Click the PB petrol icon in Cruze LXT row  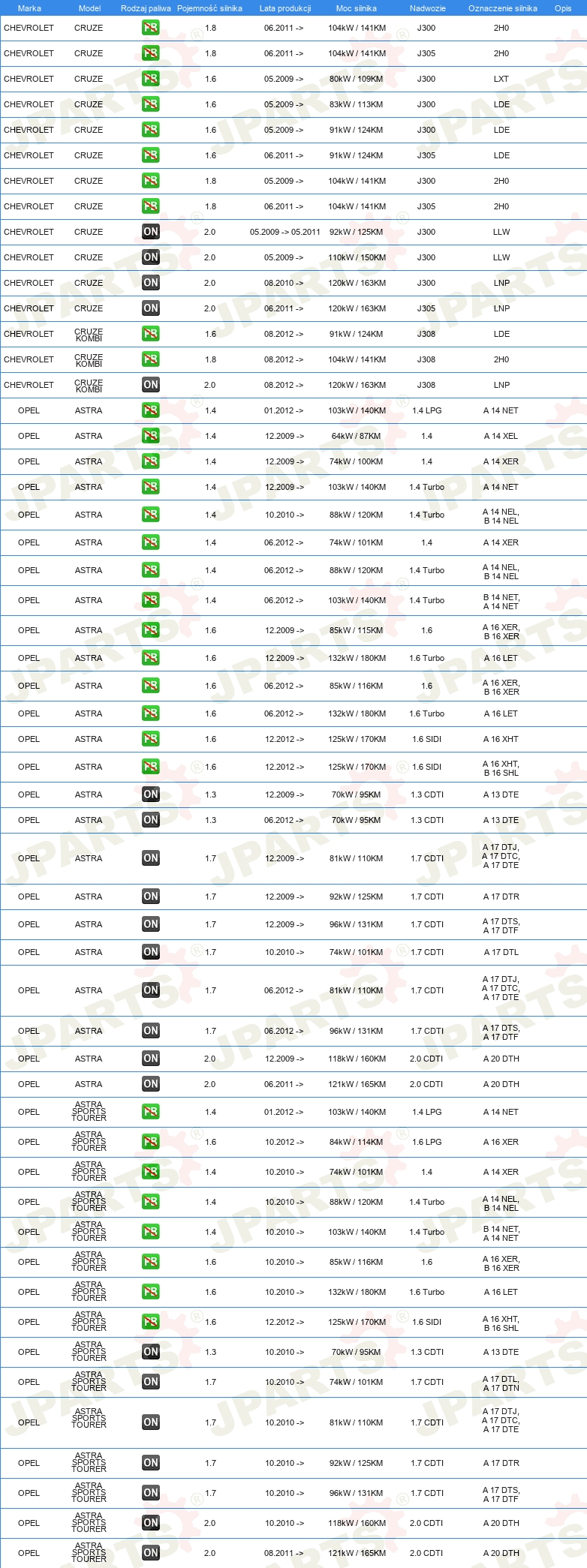click(x=151, y=79)
